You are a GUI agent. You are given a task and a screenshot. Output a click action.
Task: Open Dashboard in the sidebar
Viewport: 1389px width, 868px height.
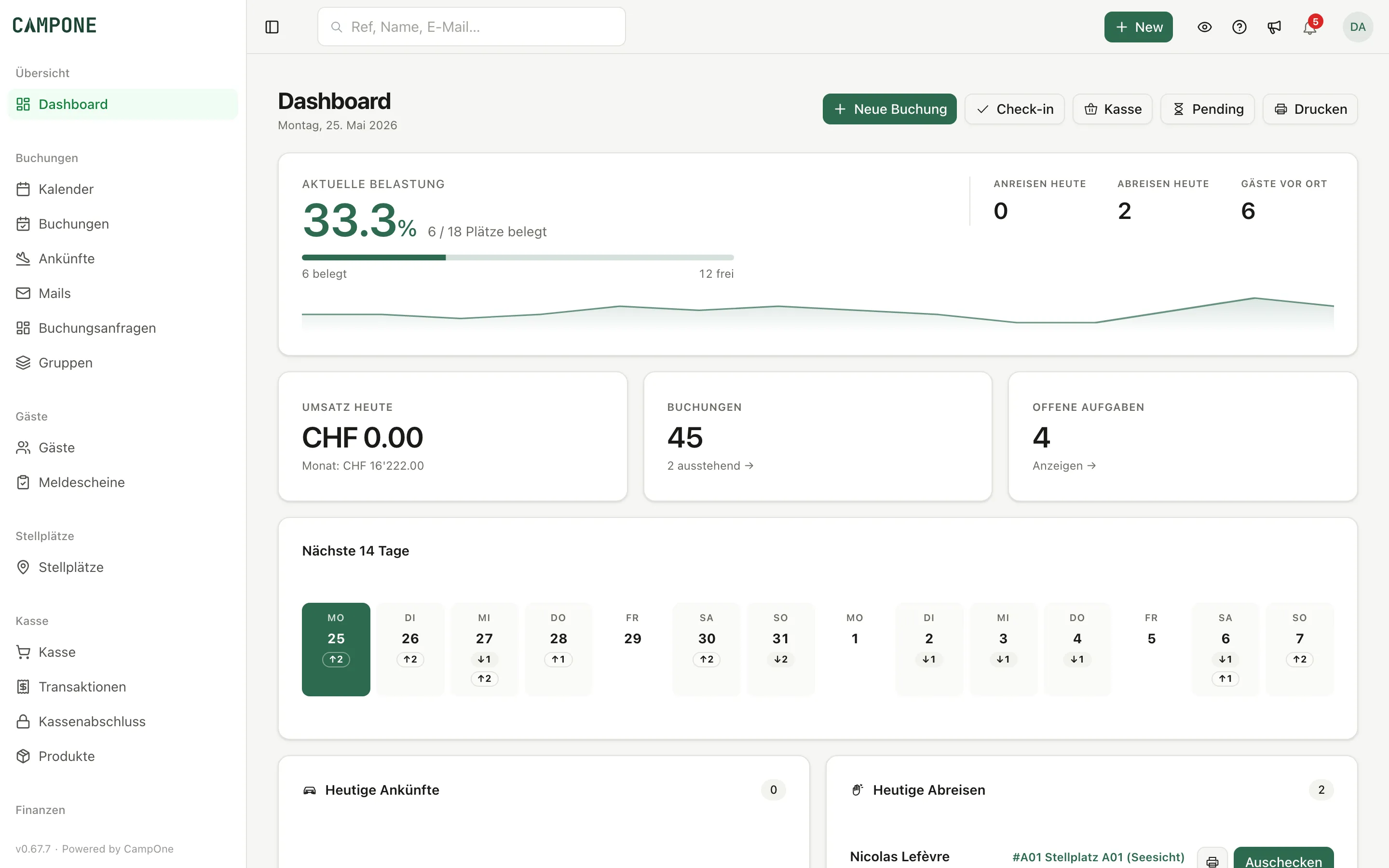coord(123,105)
